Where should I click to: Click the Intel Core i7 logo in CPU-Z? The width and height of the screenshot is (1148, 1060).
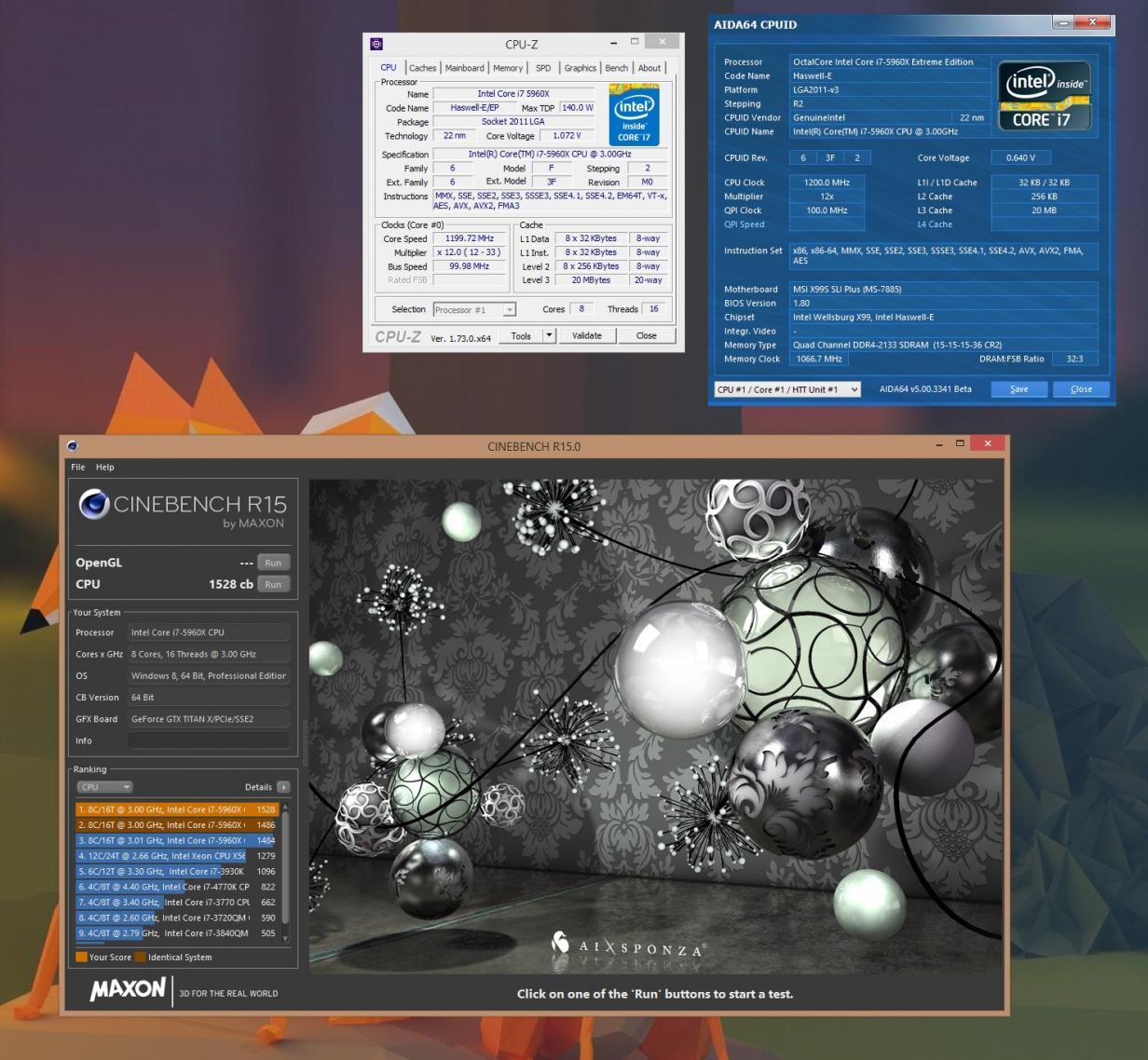[635, 115]
